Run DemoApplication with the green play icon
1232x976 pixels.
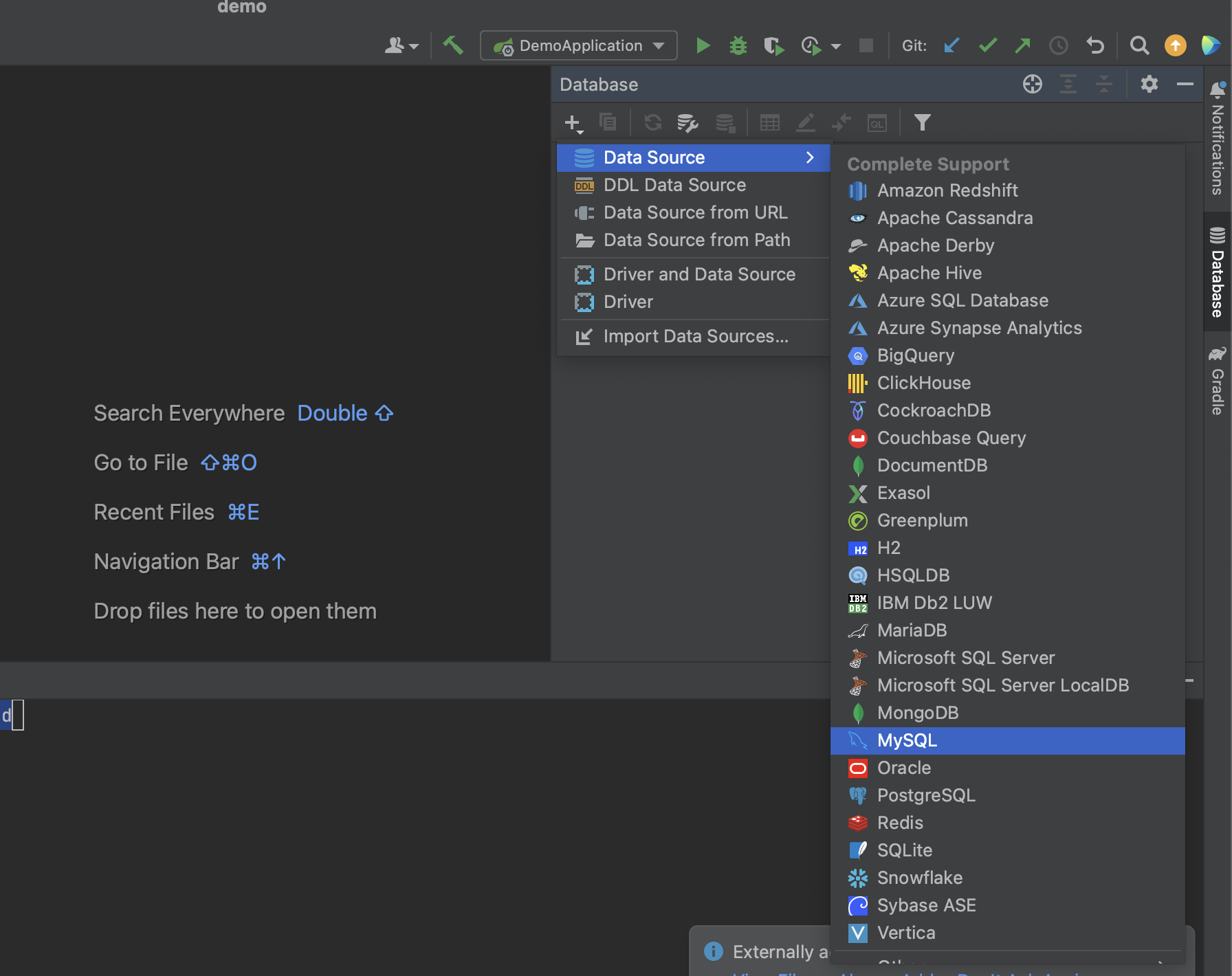[703, 45]
